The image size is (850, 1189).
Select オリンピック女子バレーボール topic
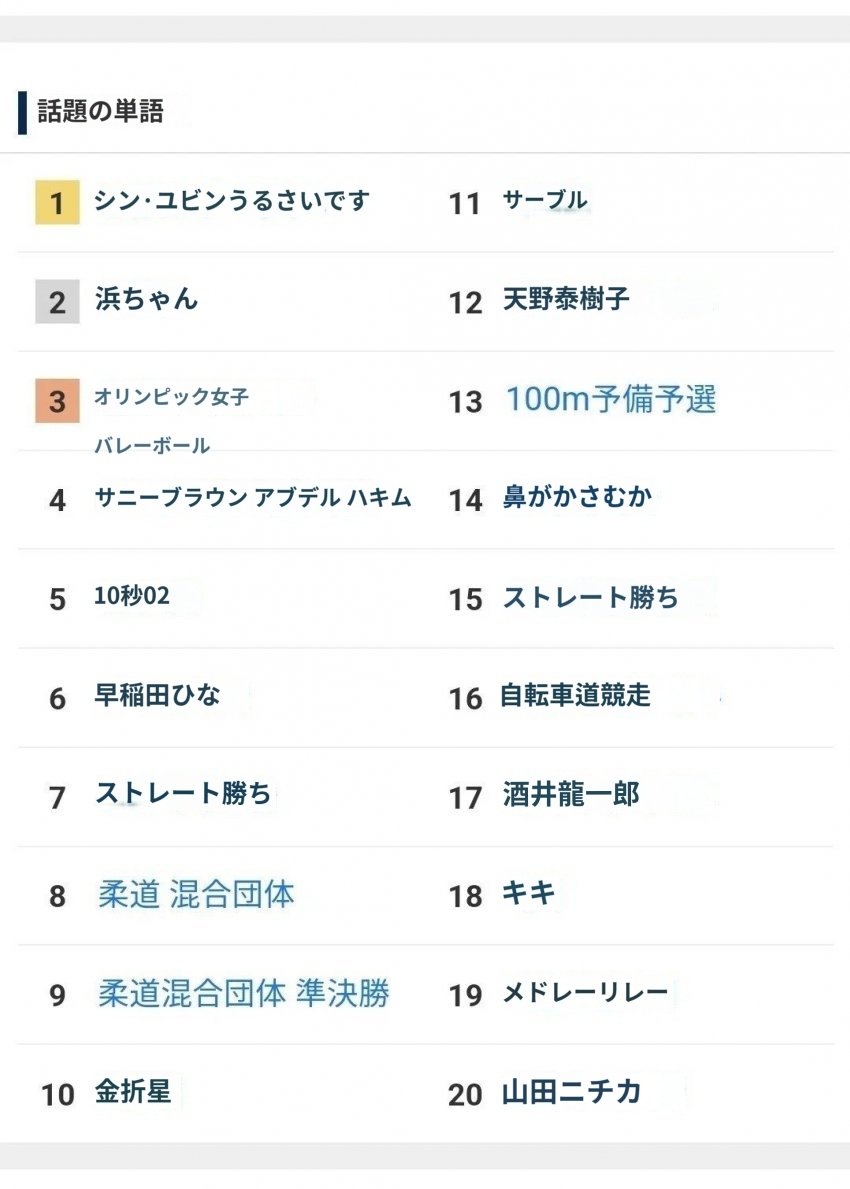[171, 420]
